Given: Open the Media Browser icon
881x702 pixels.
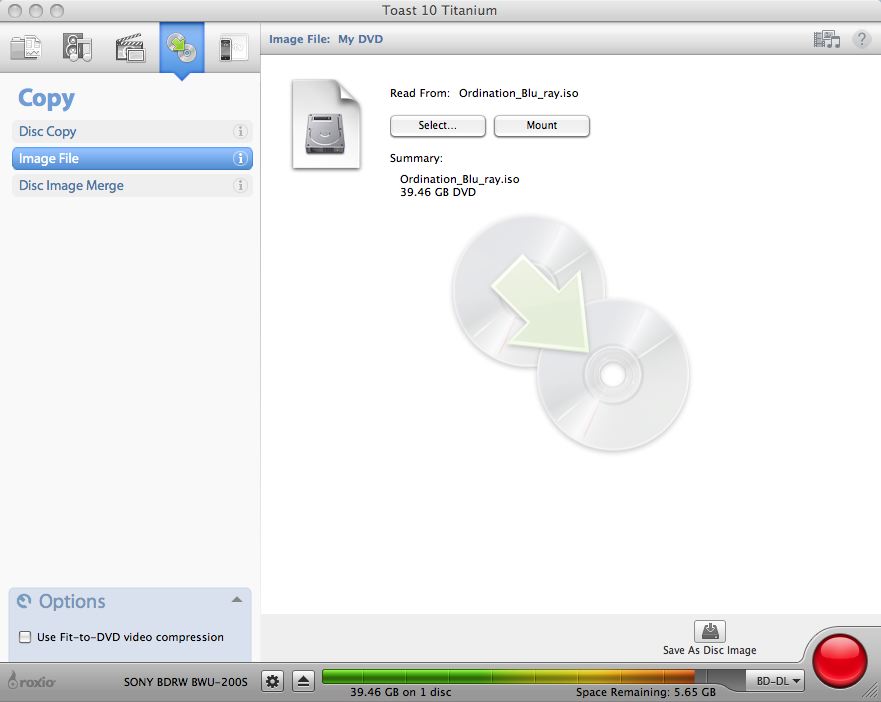Looking at the screenshot, I should click(x=826, y=40).
